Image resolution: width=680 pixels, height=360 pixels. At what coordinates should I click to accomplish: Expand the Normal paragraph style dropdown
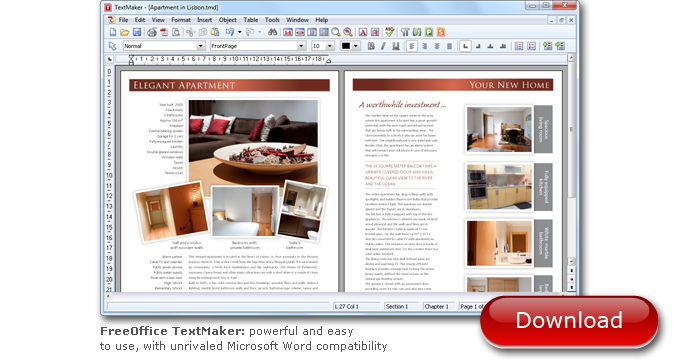pos(201,46)
